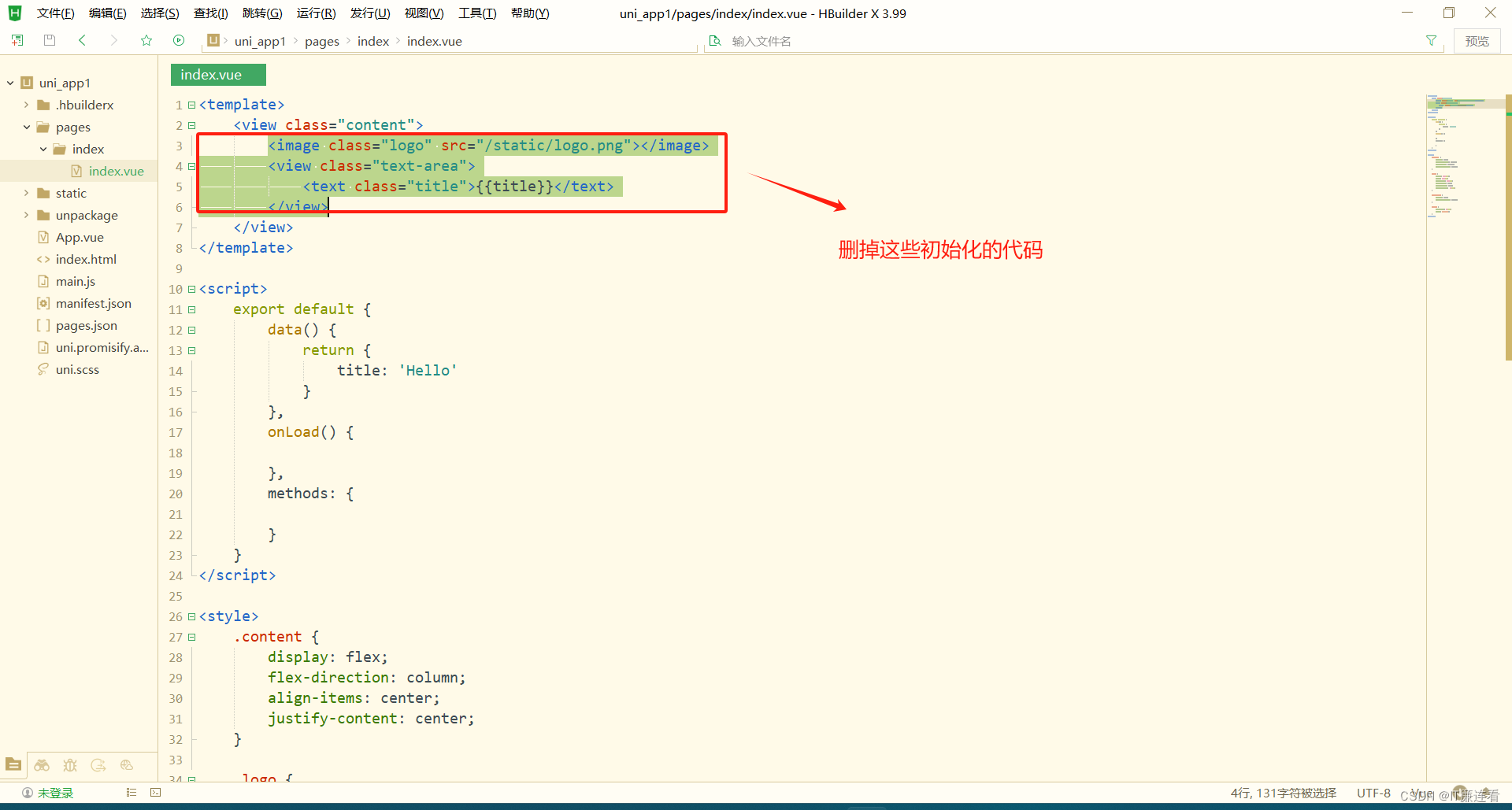Open the 编辑(E) menu
The image size is (1512, 810).
tap(108, 13)
